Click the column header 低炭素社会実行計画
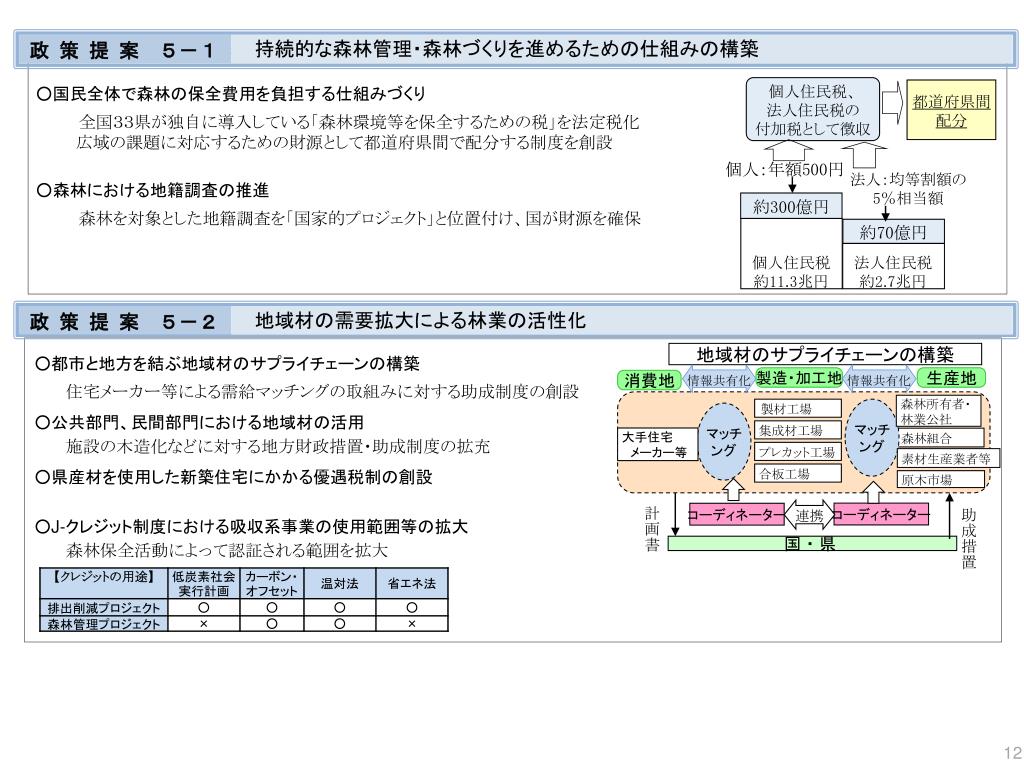1024x768 pixels. [x=204, y=584]
